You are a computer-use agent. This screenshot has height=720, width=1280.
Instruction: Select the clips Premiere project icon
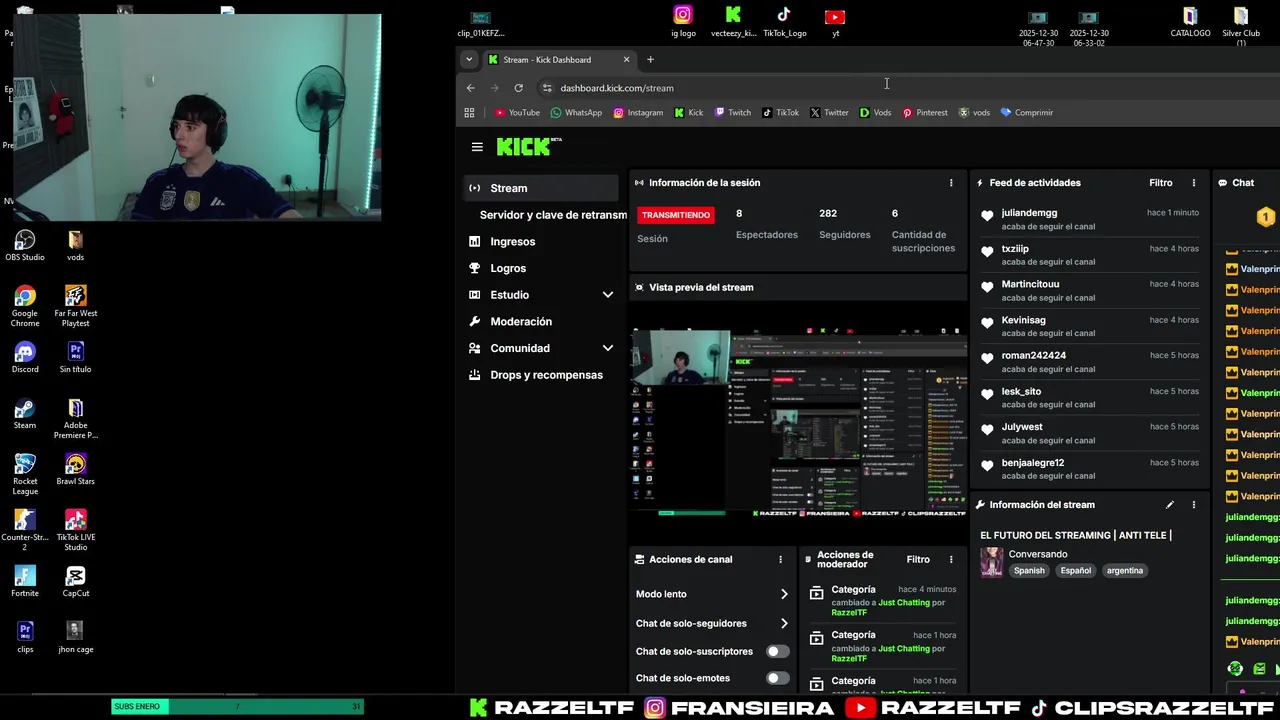pyautogui.click(x=25, y=638)
